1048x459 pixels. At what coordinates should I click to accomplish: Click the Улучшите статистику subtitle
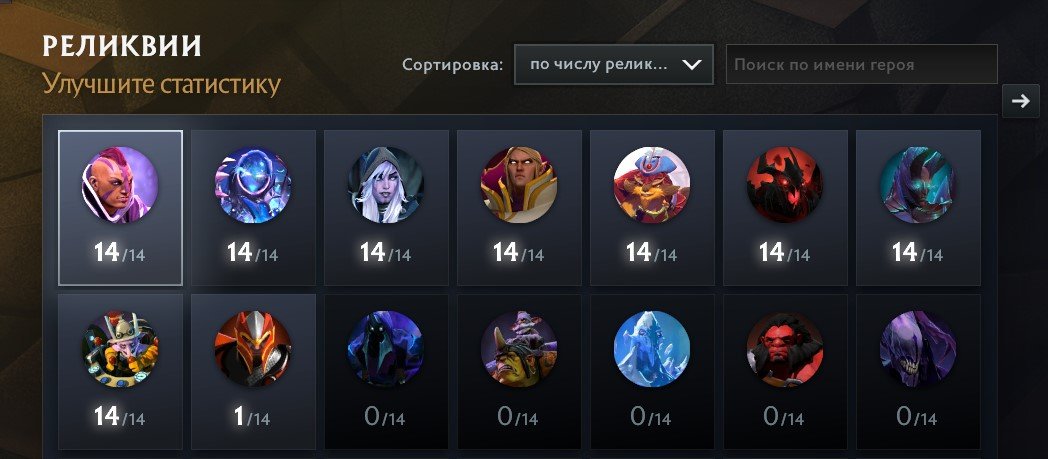[x=161, y=86]
